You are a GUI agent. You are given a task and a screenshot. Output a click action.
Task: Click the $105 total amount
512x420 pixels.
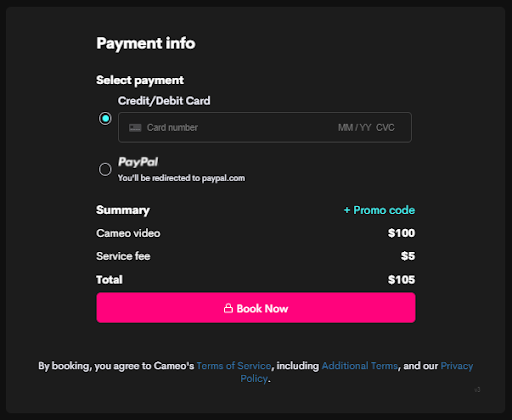point(401,280)
